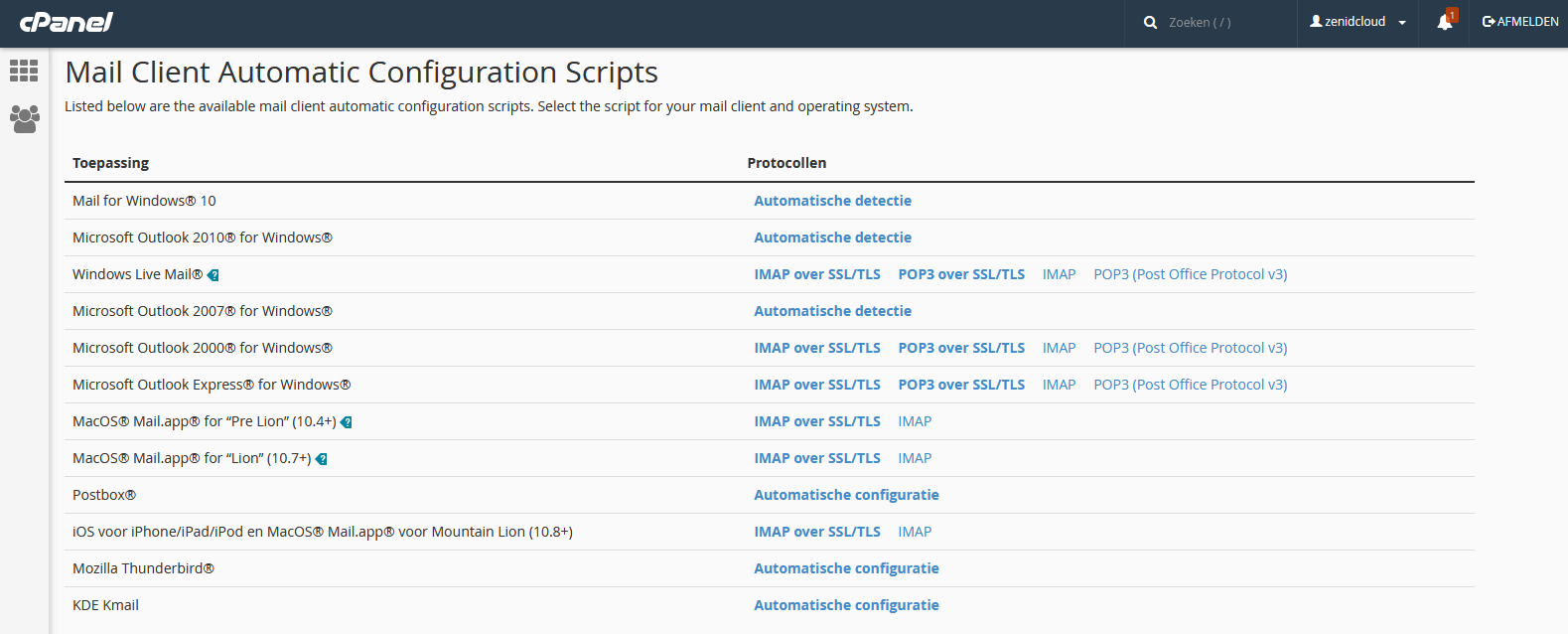Click the zenidcloud user avatar icon
This screenshot has width=1568, height=634.
pyautogui.click(x=1316, y=21)
